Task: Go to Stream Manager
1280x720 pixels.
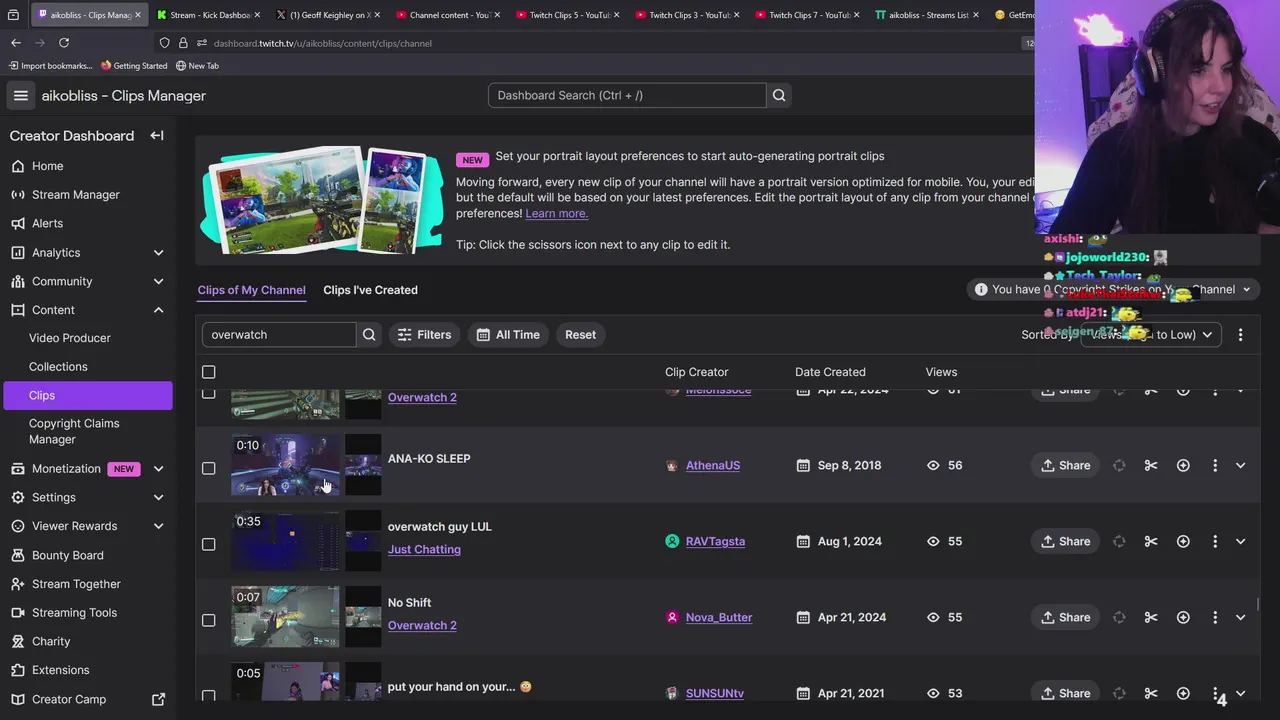Action: [x=76, y=195]
